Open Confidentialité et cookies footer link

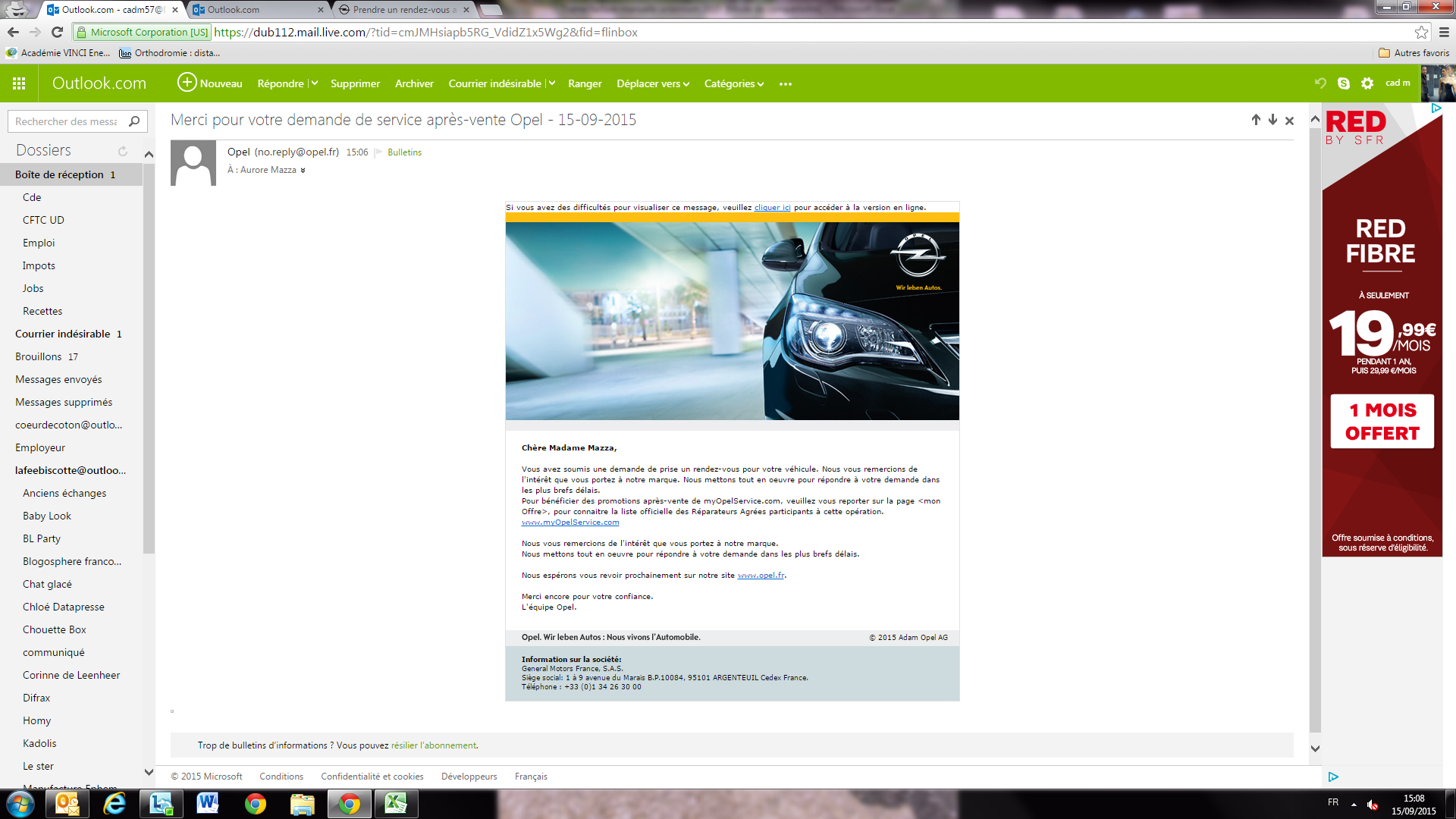(x=372, y=777)
